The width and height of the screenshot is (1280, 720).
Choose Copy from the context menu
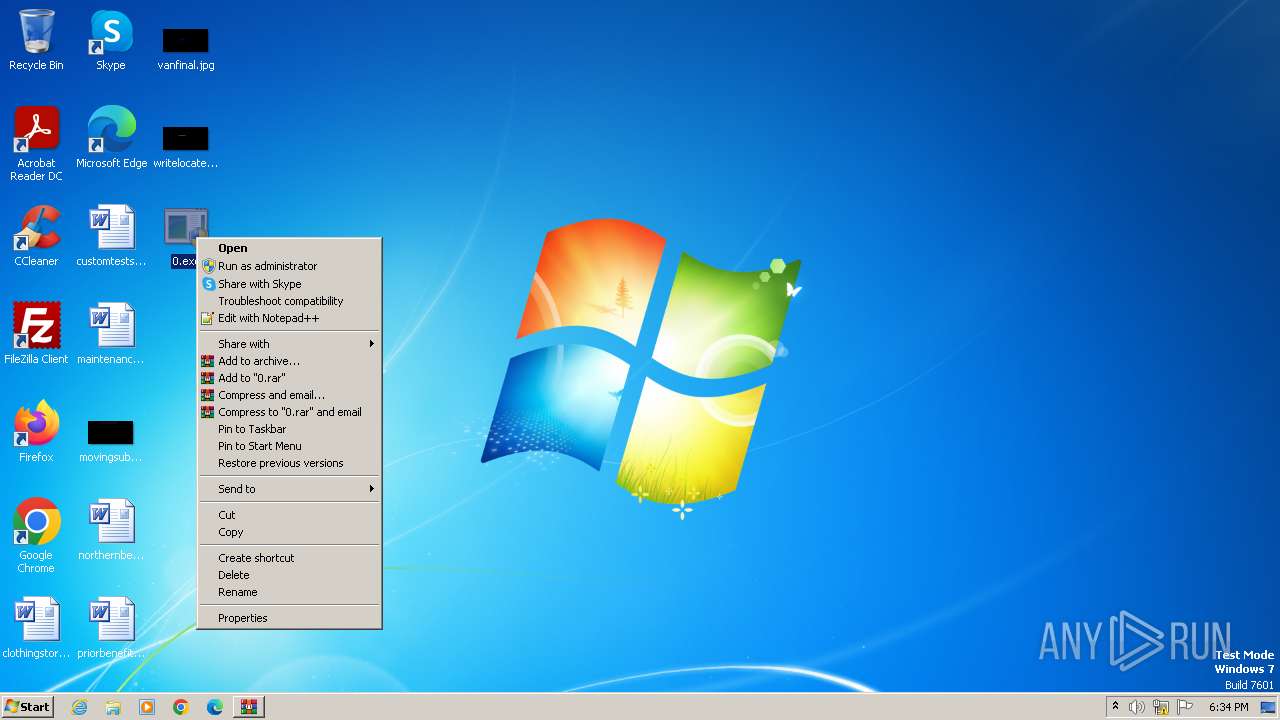click(290, 532)
